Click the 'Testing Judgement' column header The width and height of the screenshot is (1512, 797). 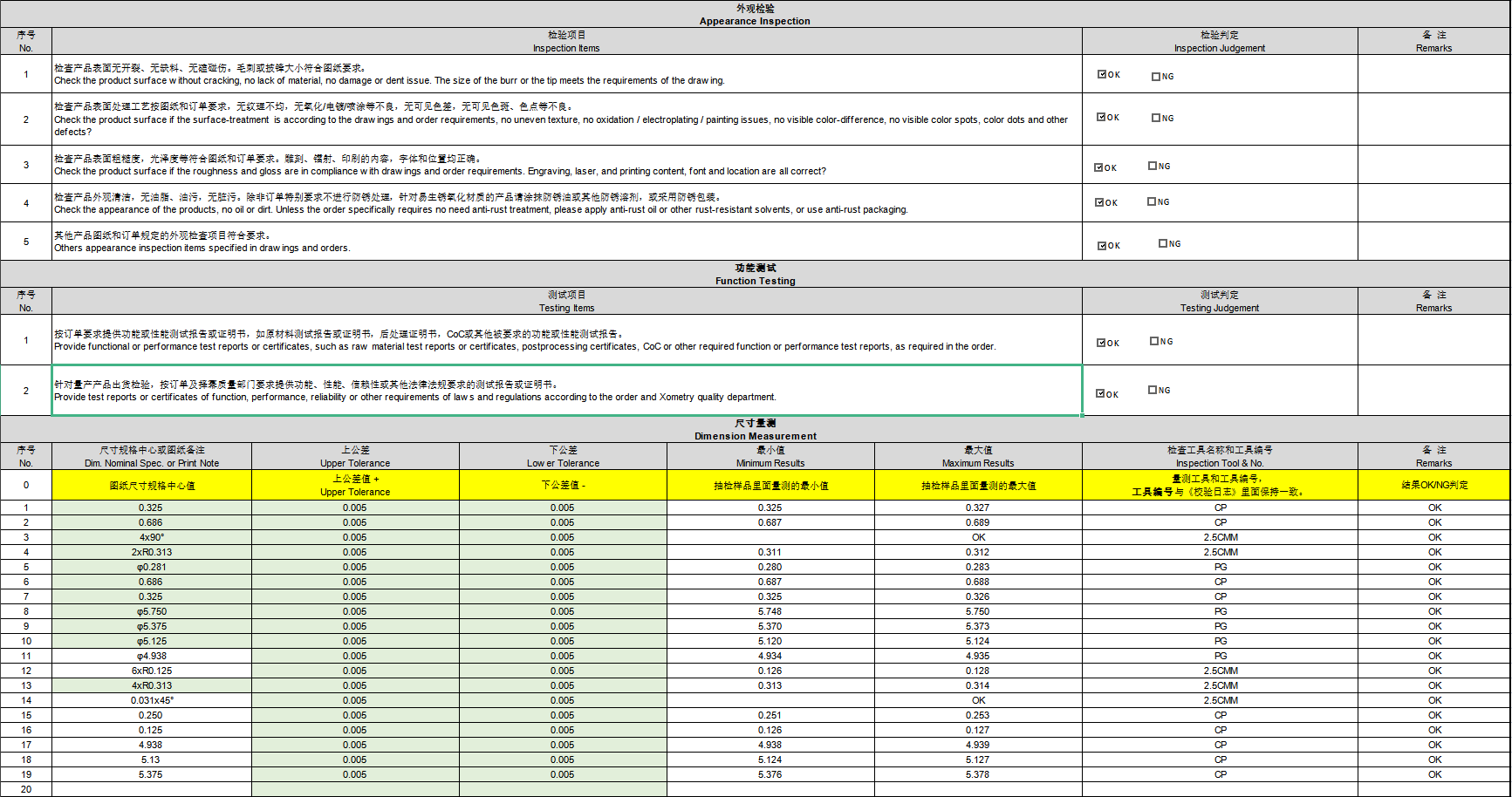coord(1220,302)
